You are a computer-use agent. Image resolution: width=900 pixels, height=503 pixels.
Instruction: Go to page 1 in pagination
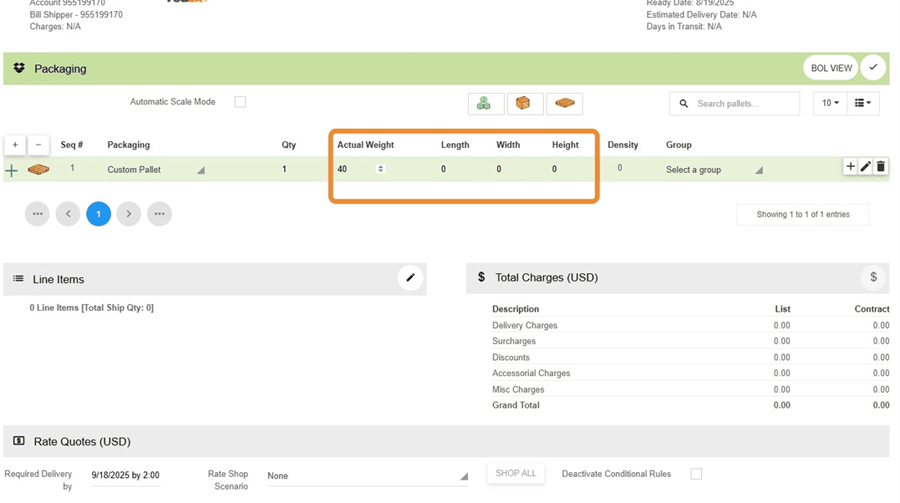point(98,214)
